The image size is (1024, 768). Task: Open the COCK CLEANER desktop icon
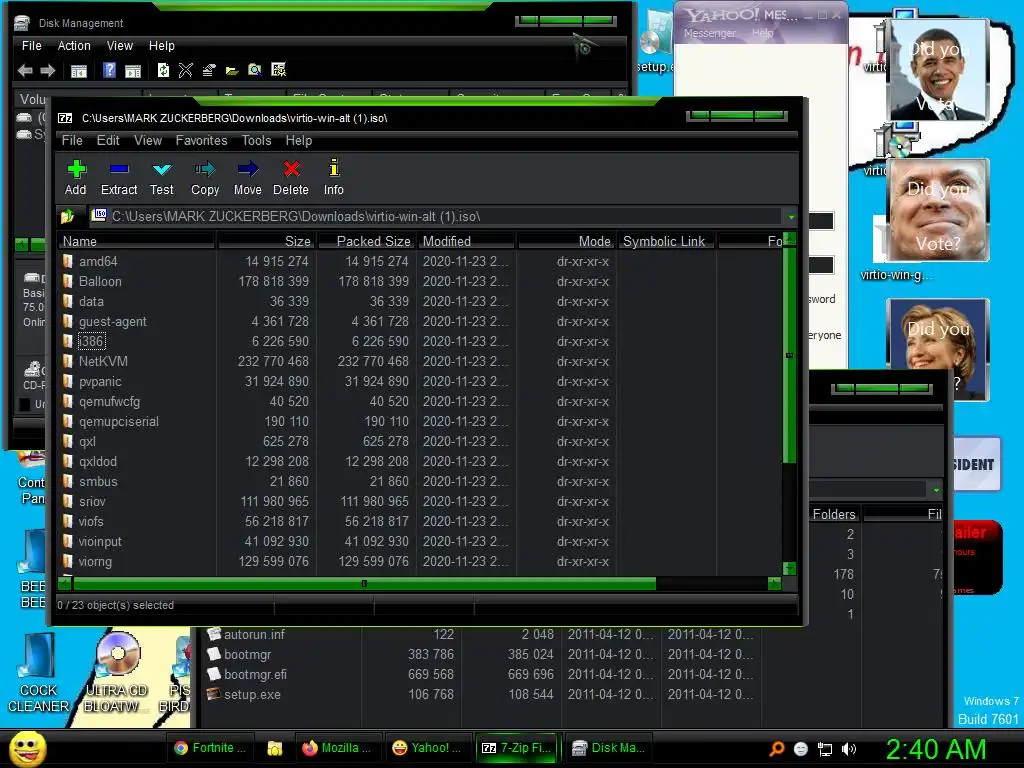tap(38, 673)
